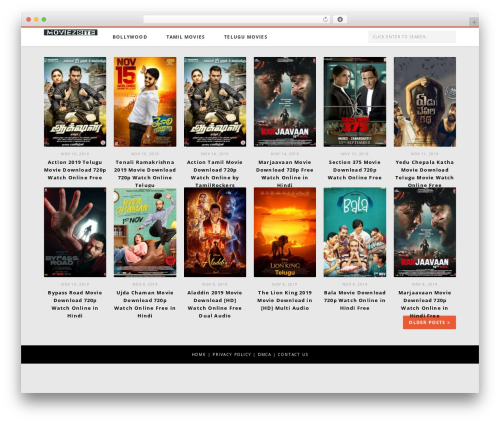
Task: Open a new tab with plus button
Action: [474, 22]
